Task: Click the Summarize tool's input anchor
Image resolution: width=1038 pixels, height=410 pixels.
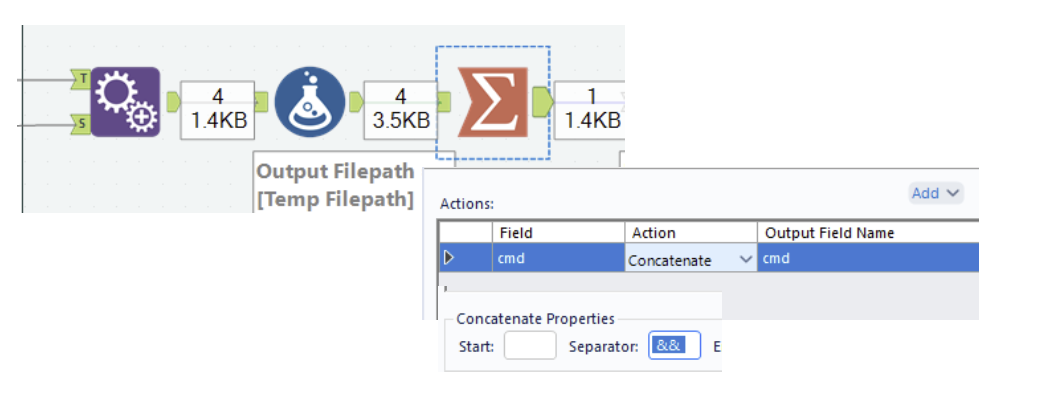Action: tap(444, 101)
